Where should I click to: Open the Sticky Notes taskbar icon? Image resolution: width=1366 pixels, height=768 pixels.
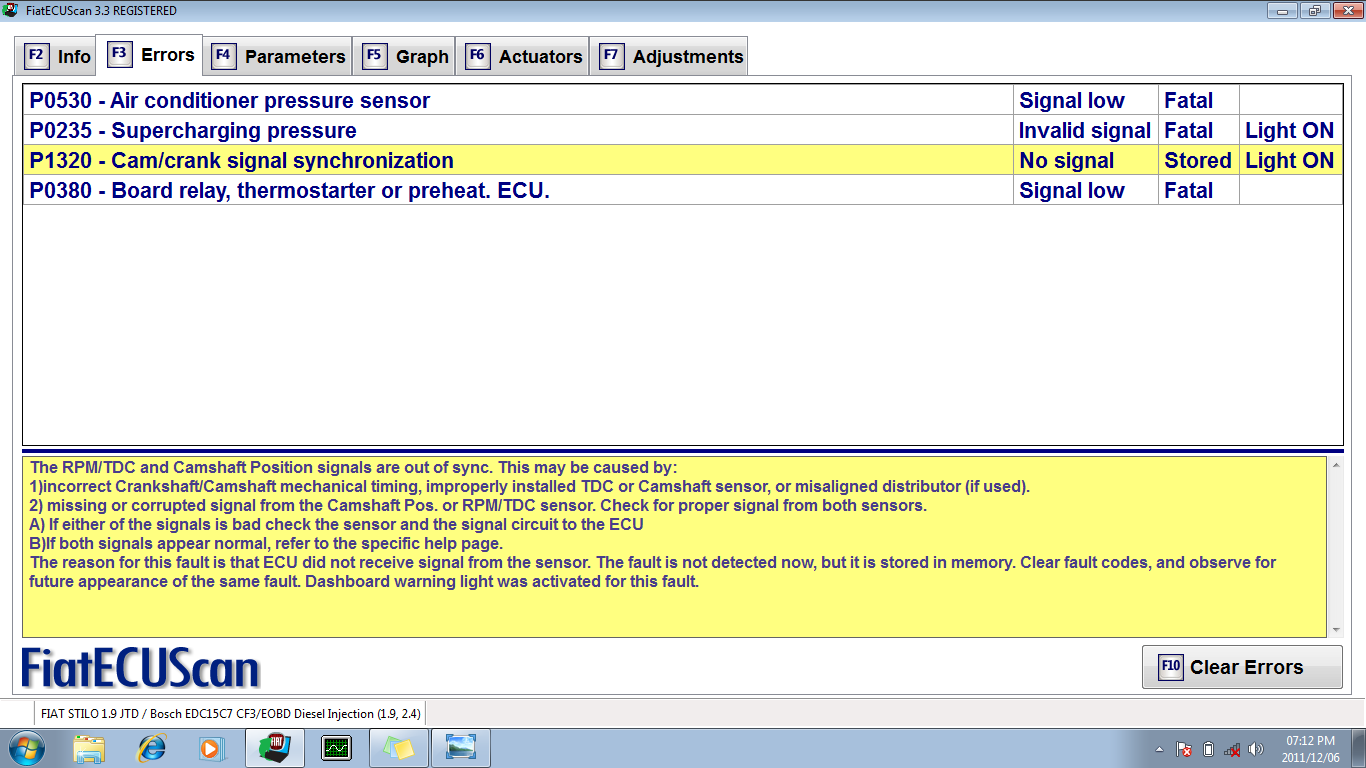[398, 748]
